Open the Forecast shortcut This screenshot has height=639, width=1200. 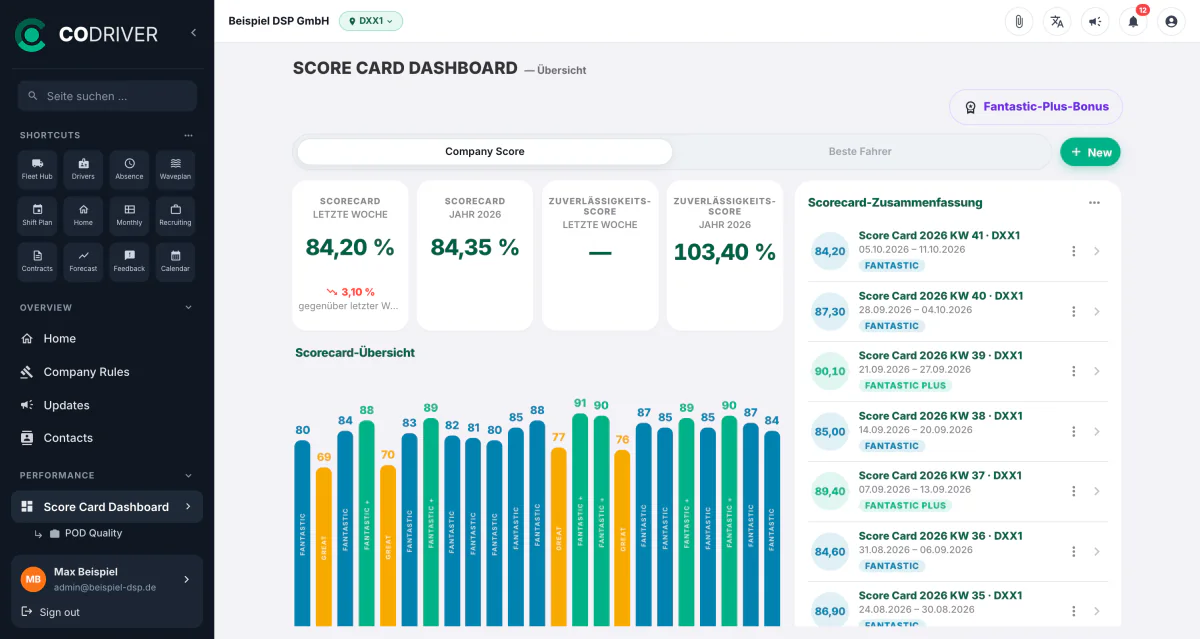83,261
